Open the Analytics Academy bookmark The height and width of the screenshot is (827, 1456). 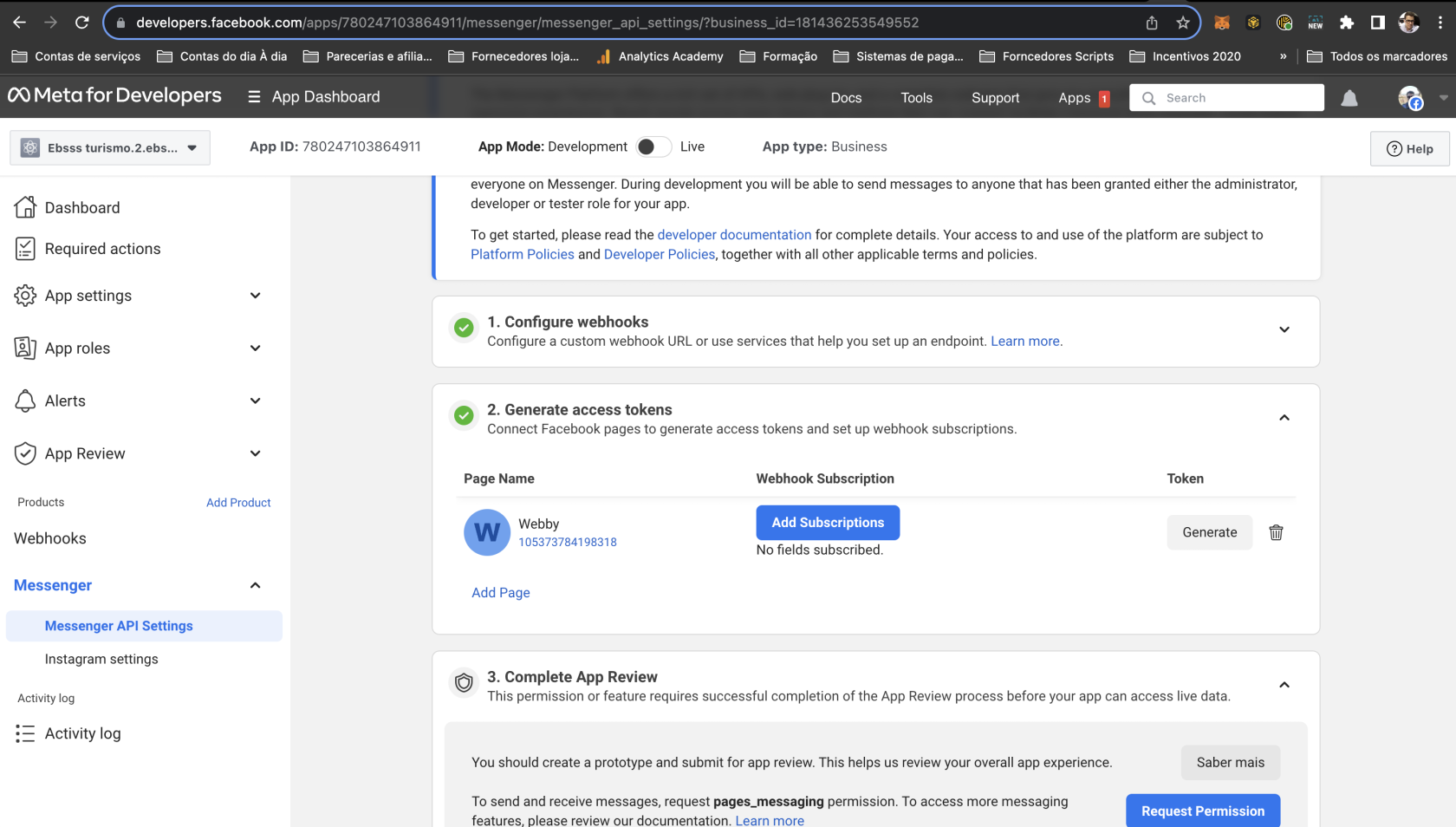coord(660,56)
